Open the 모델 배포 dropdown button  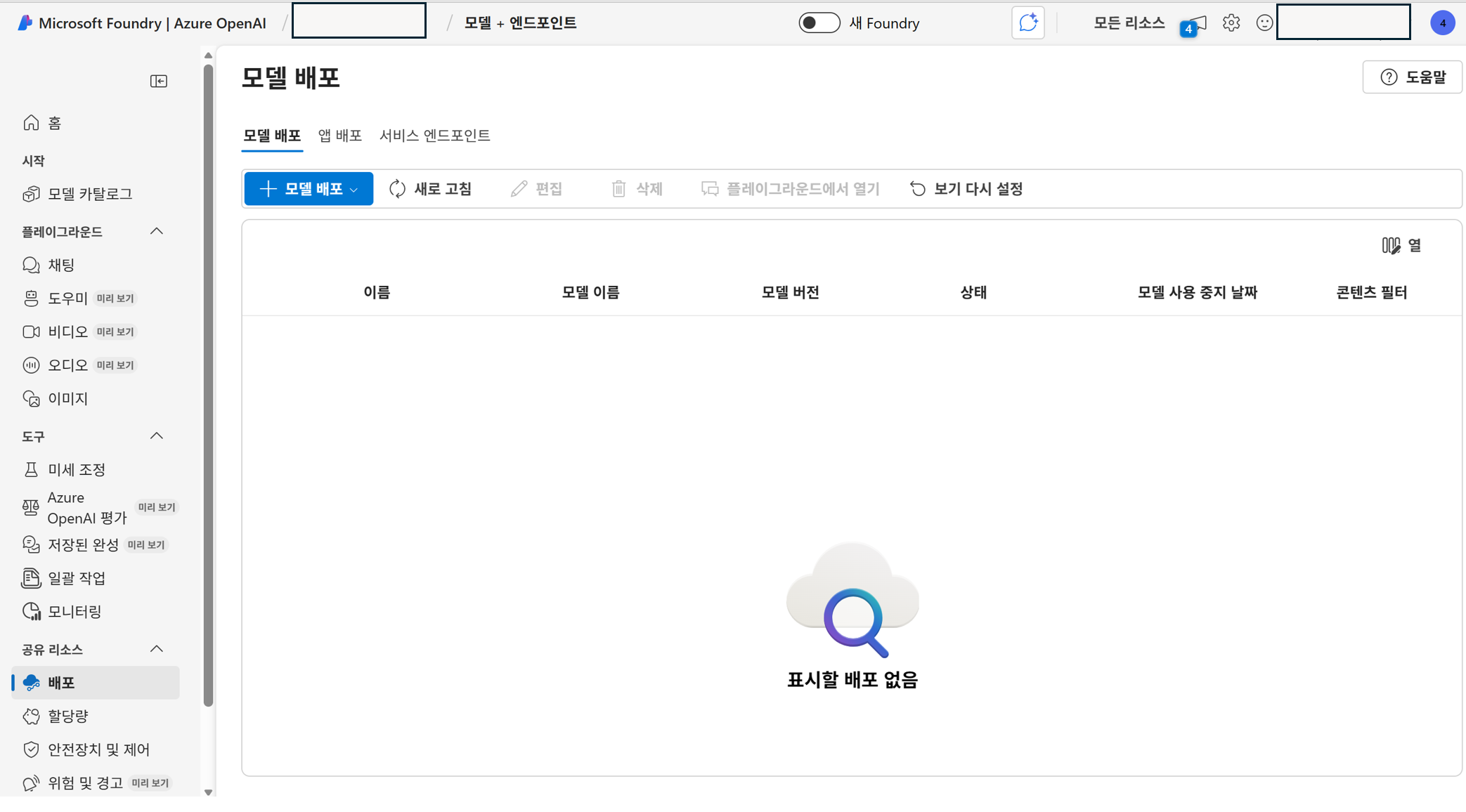pyautogui.click(x=309, y=189)
